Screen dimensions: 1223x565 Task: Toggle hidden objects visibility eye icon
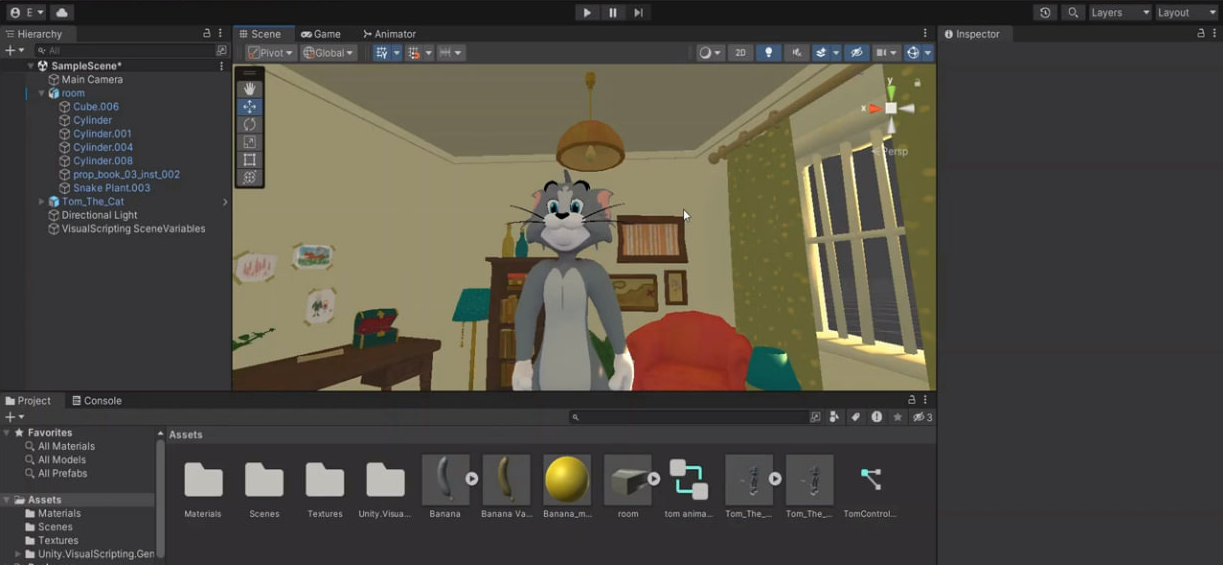coord(856,53)
